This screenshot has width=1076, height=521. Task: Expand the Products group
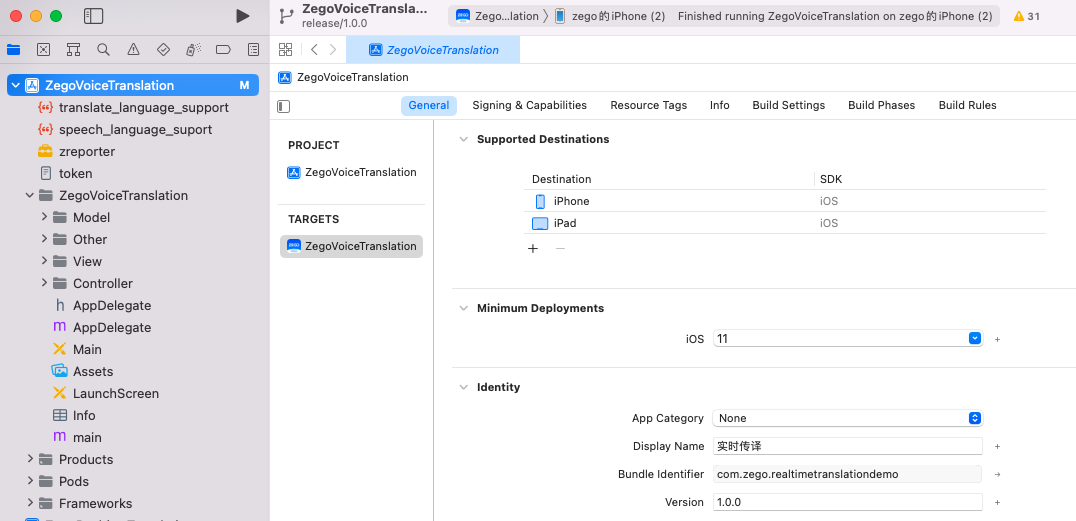click(30, 459)
